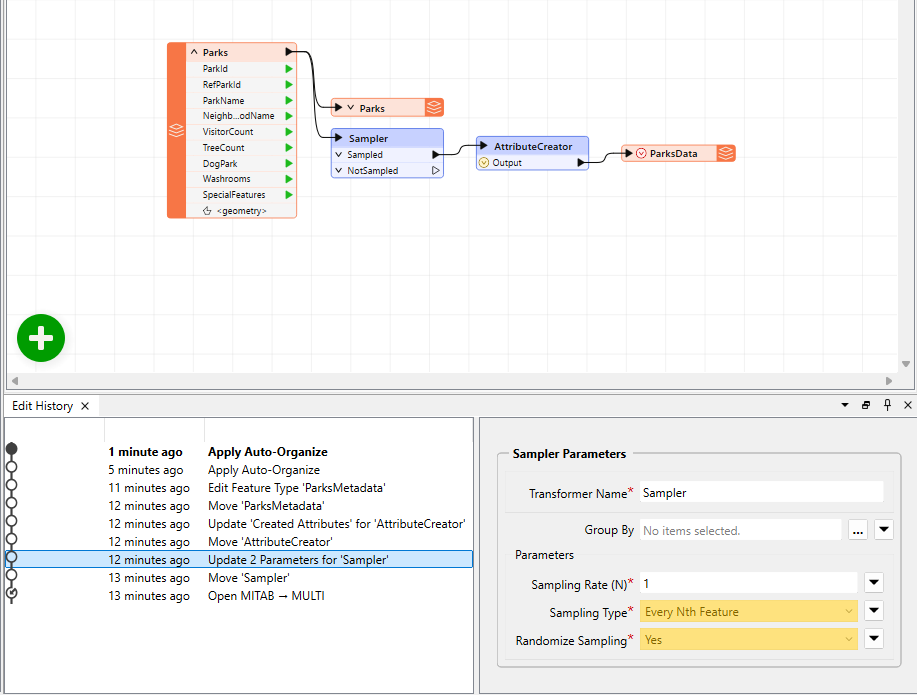Click the NotSampled output port arrow
Viewport: 917px width, 695px height.
point(436,171)
